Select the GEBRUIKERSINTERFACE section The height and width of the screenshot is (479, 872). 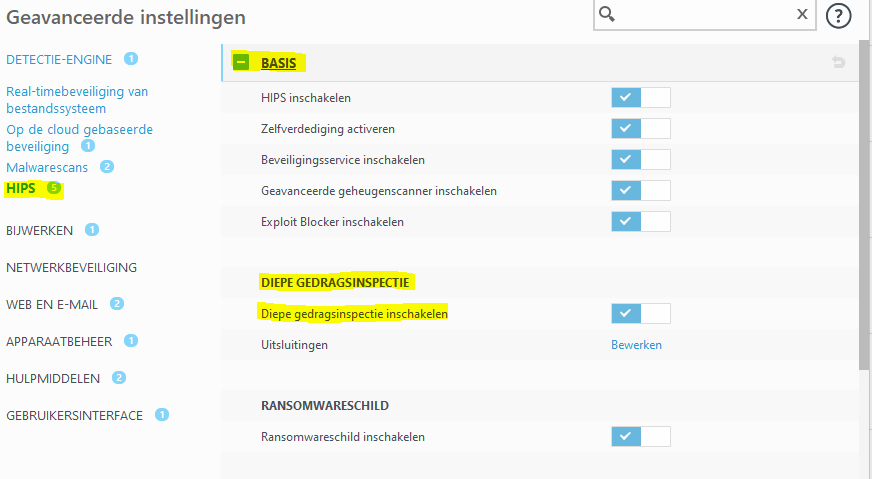point(74,415)
